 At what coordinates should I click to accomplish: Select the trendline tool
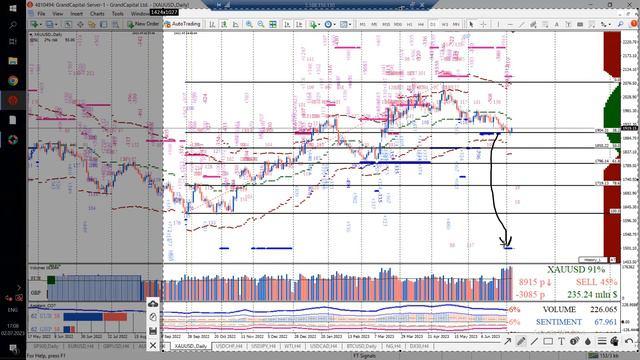click(x=521, y=24)
